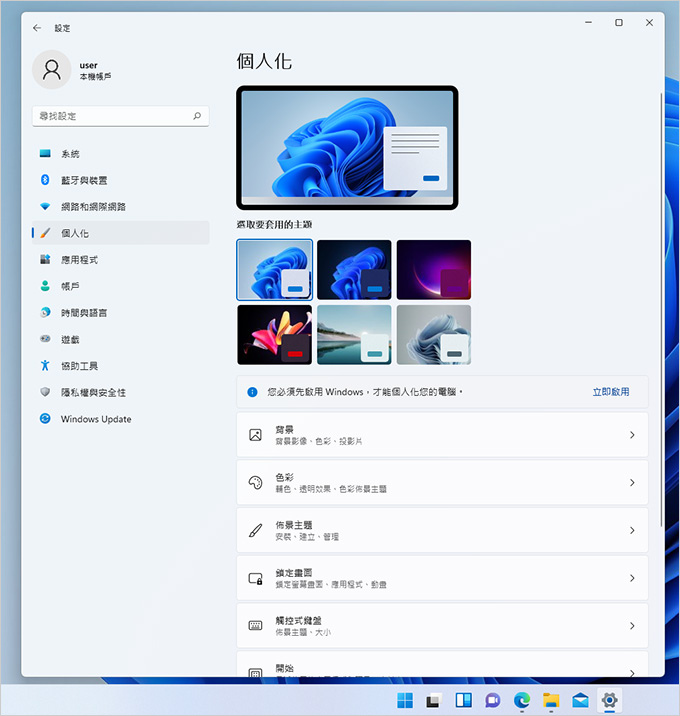Click the back arrow in Settings header
This screenshot has width=680, height=716.
[x=37, y=28]
